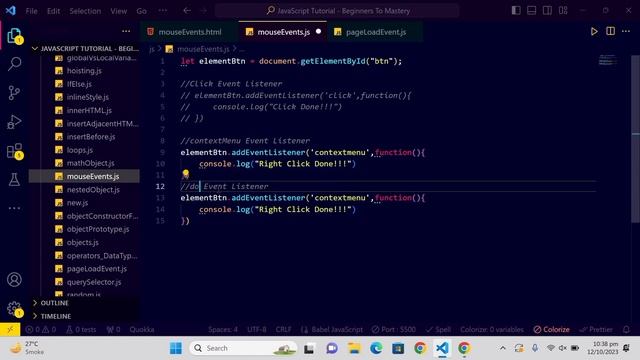Image resolution: width=640 pixels, height=360 pixels.
Task: Open notifications bell in status bar
Action: (626, 329)
